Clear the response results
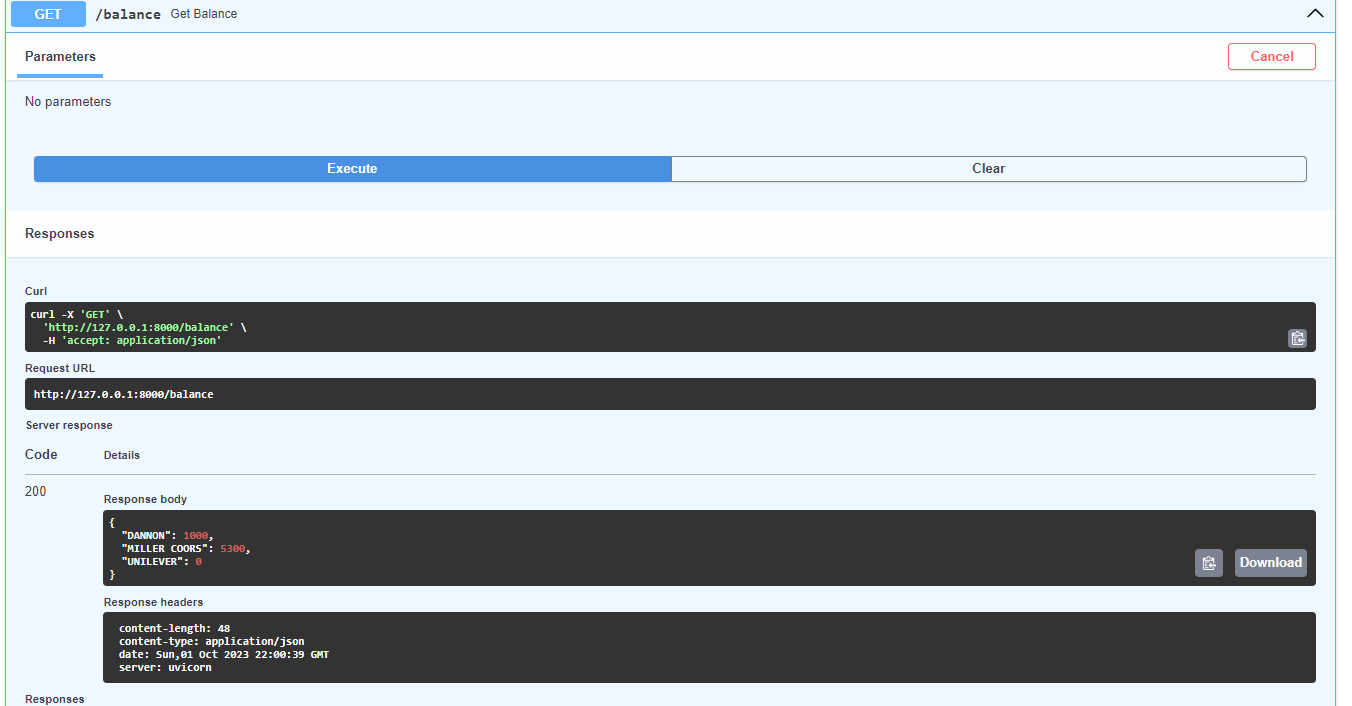The image size is (1352, 706). [989, 168]
